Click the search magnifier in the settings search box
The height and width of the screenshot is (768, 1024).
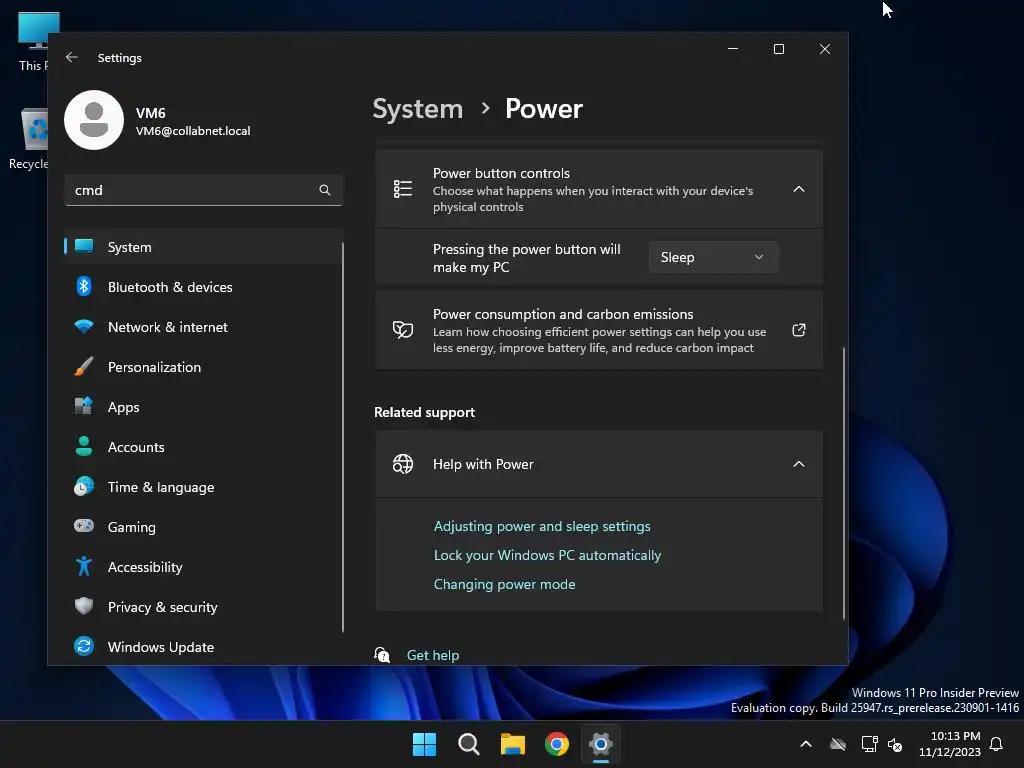(325, 190)
